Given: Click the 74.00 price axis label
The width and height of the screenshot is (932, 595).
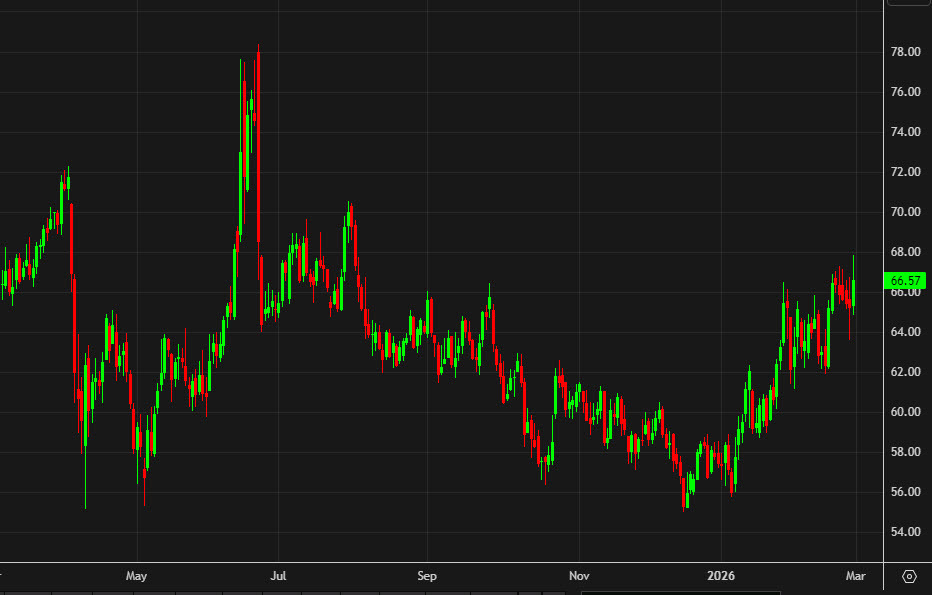Looking at the screenshot, I should point(905,132).
